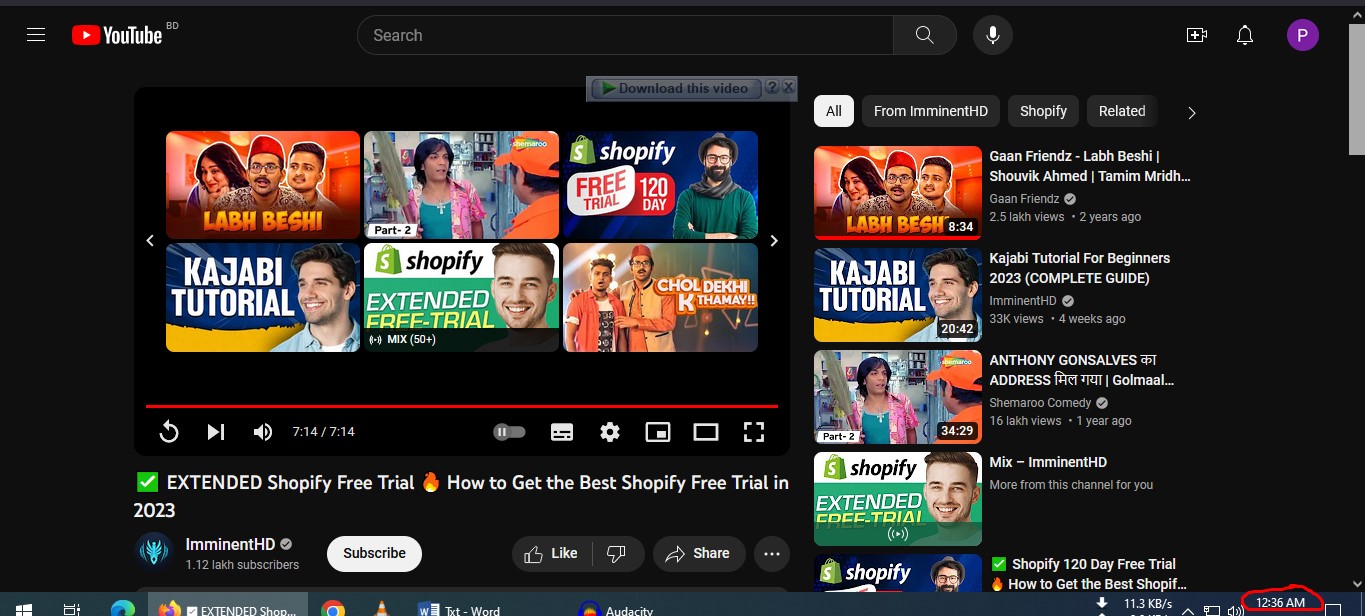Open the Kajabi Tutorial end-screen thumbnail
This screenshot has height=616, width=1365.
coord(263,297)
